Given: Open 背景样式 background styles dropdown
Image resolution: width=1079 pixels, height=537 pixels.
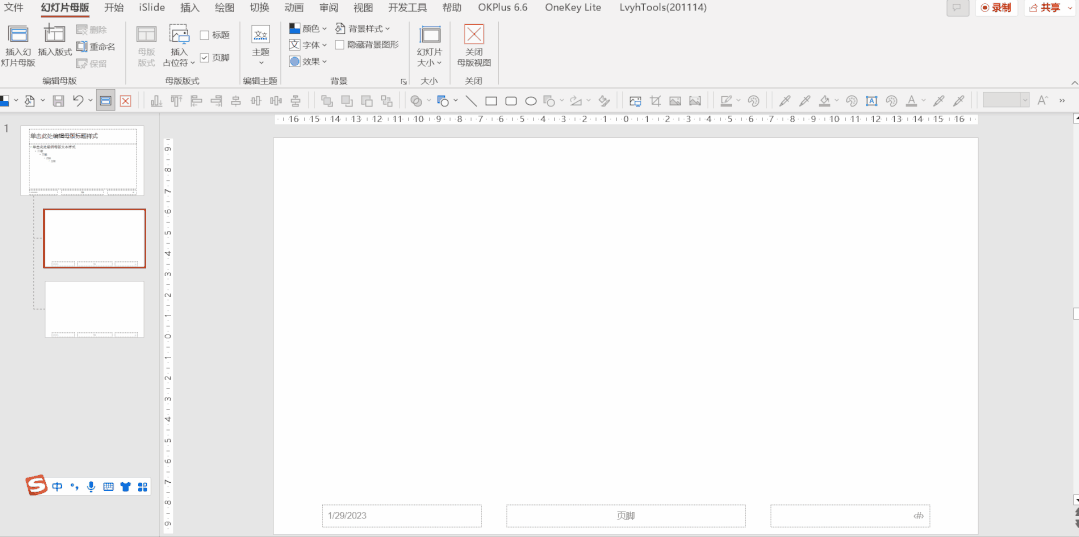Looking at the screenshot, I should pyautogui.click(x=363, y=28).
